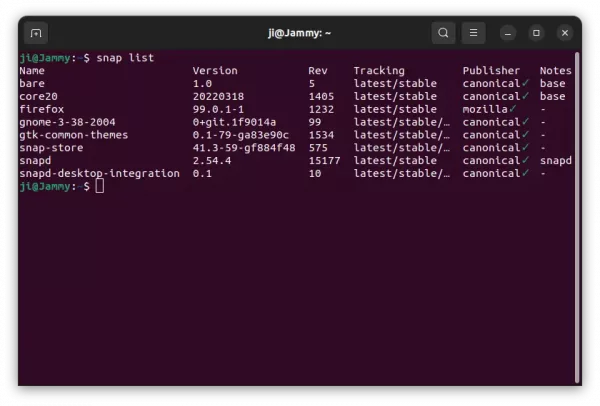Click the base note for bare
600x406 pixels.
[x=553, y=83]
